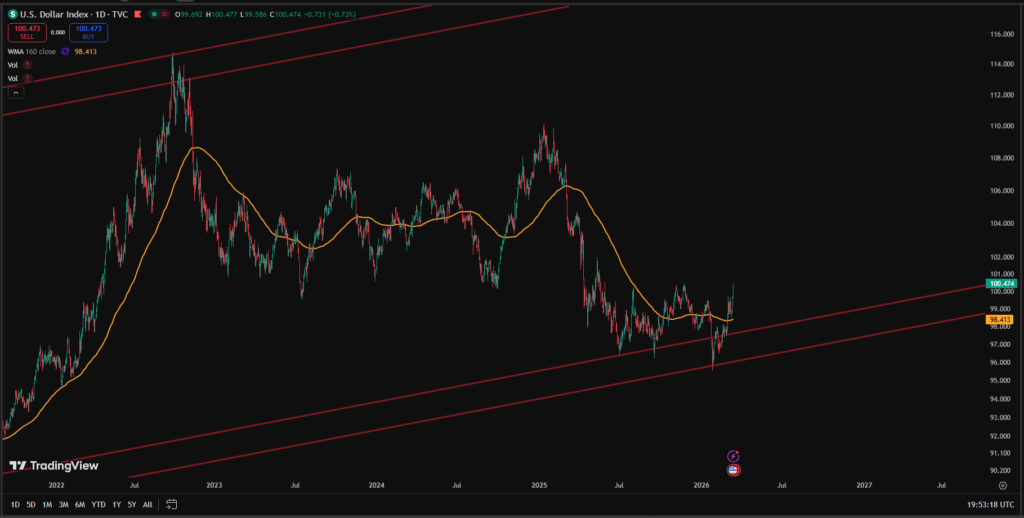Click the green 100.474 price label on scale

(x=1002, y=284)
